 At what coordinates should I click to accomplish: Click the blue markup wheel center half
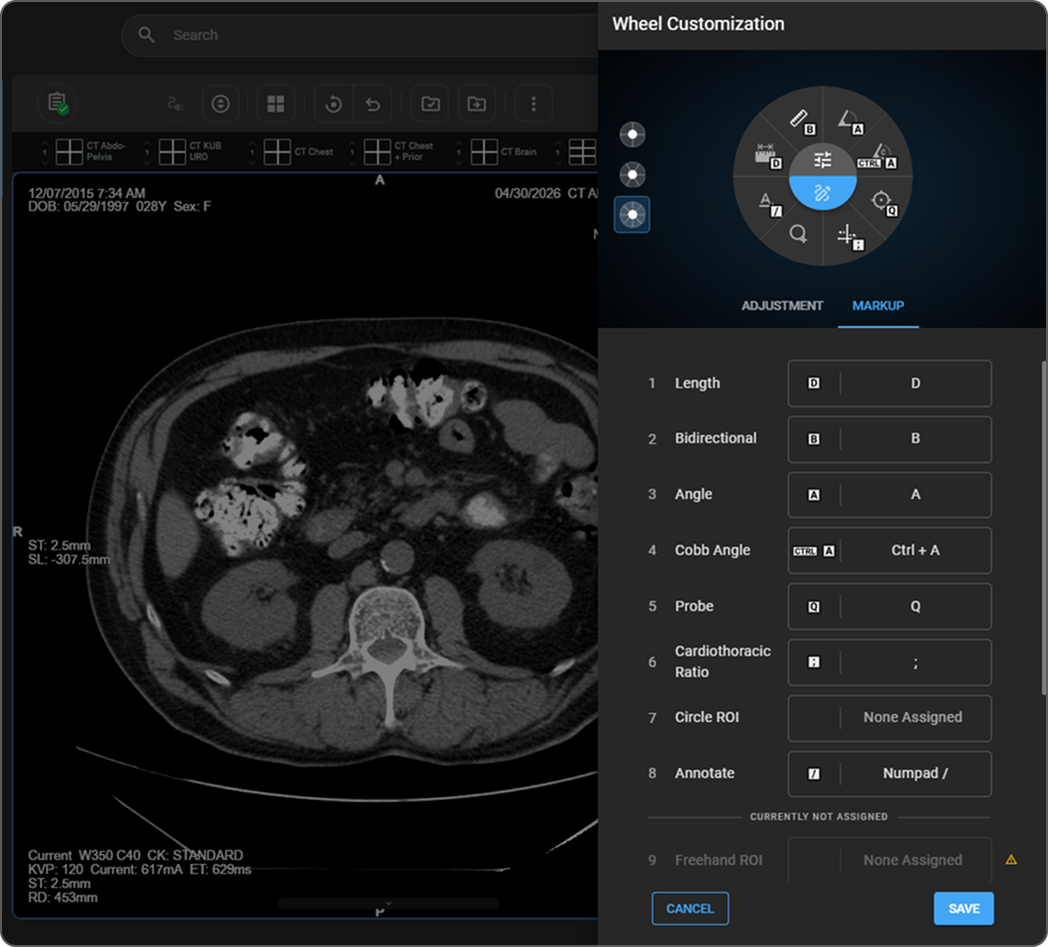(x=823, y=193)
